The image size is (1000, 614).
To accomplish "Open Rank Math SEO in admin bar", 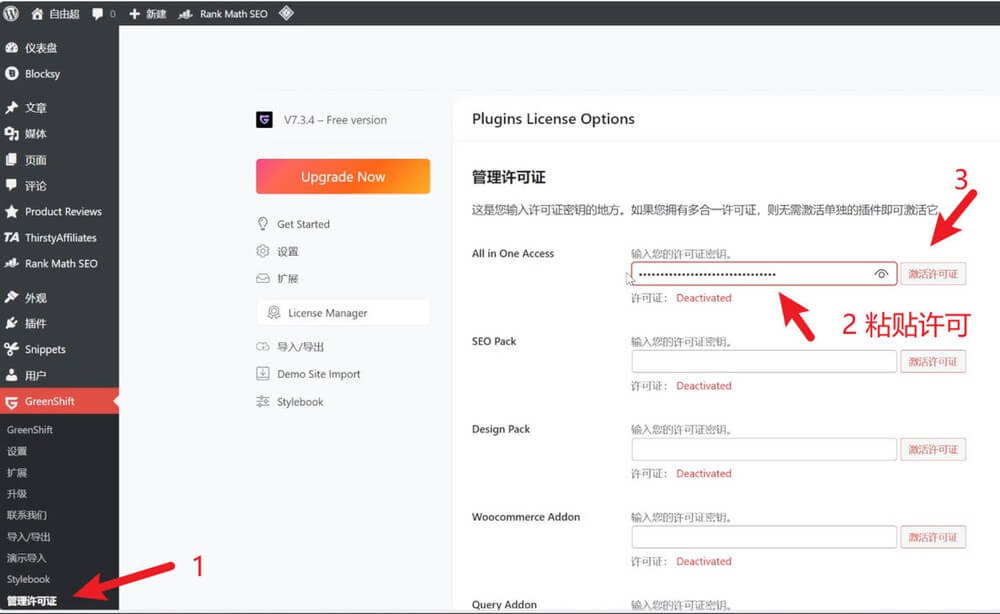I will point(223,13).
